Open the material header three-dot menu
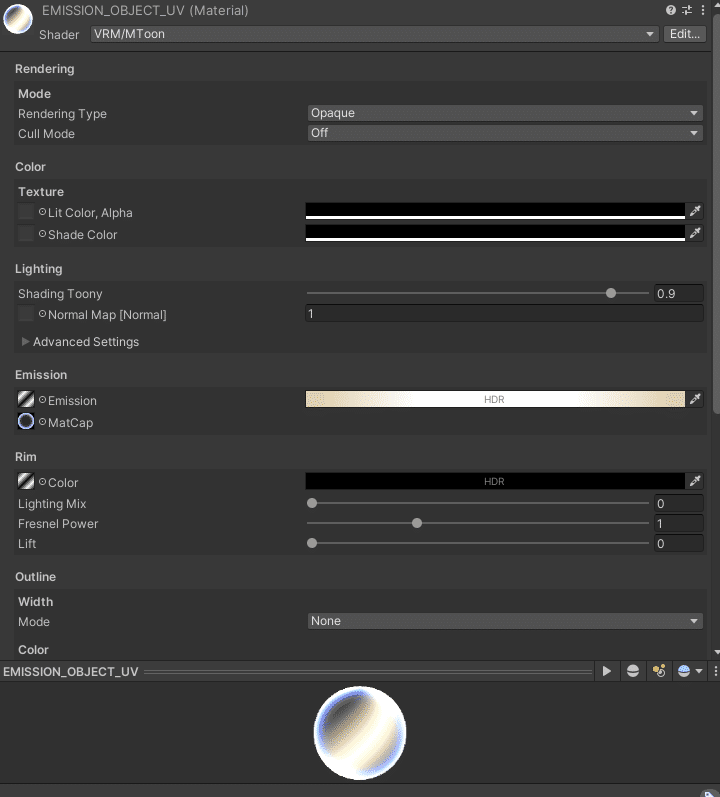 point(703,10)
